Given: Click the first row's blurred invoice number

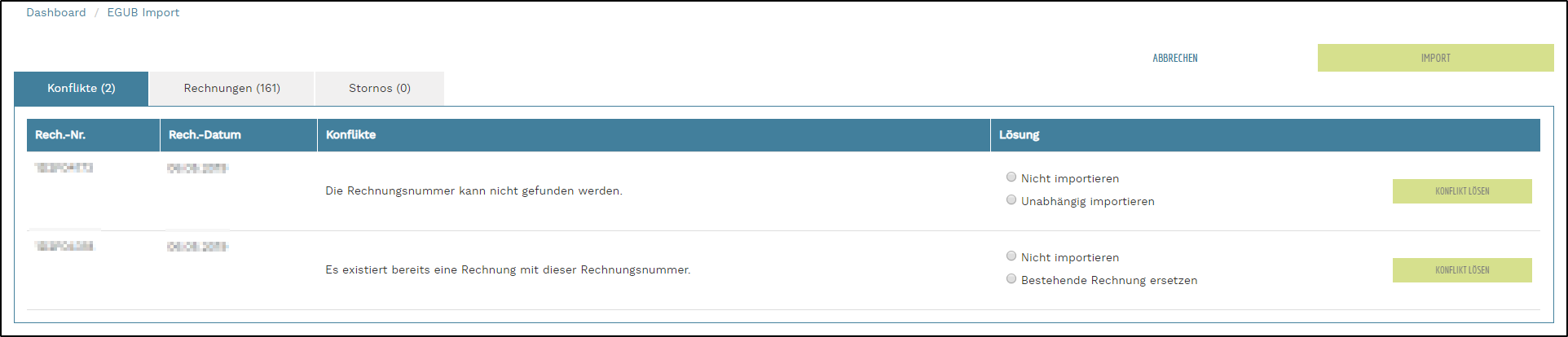Looking at the screenshot, I should tap(64, 168).
